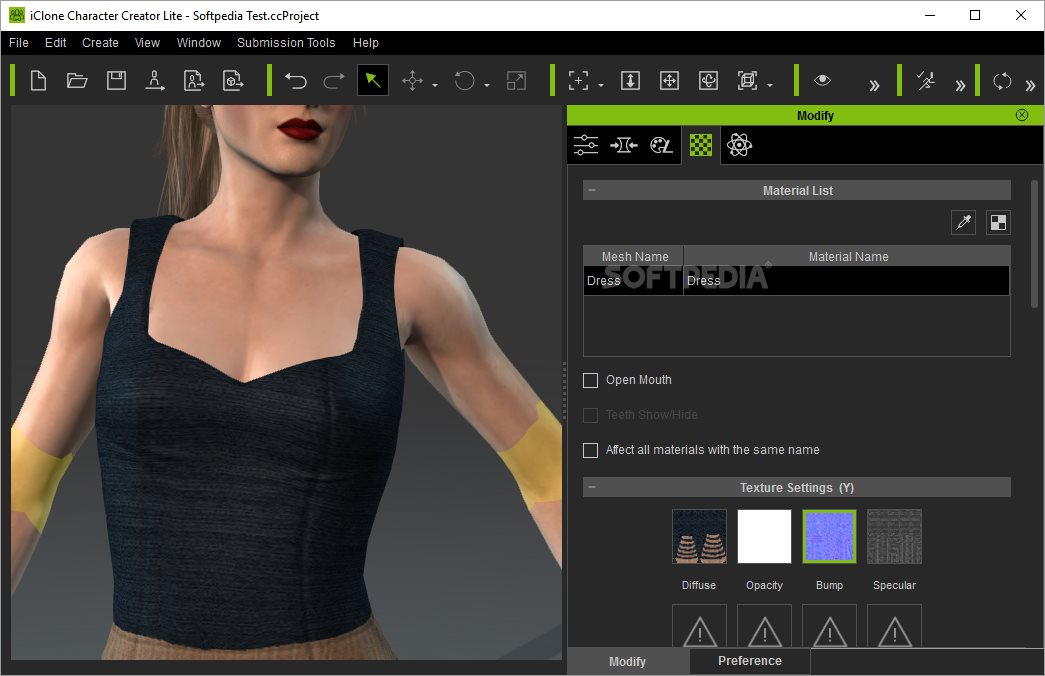
Task: Open the Help menu
Action: click(365, 43)
